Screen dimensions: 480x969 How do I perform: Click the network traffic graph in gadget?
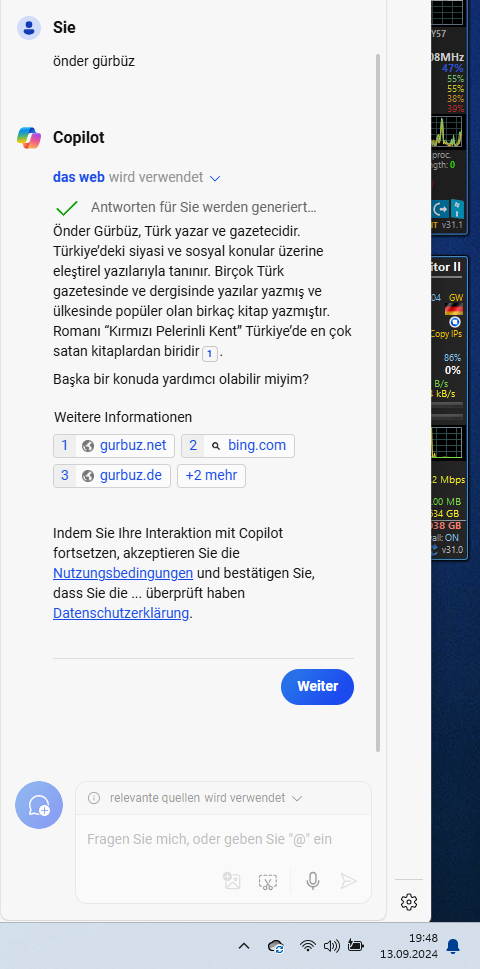click(447, 441)
